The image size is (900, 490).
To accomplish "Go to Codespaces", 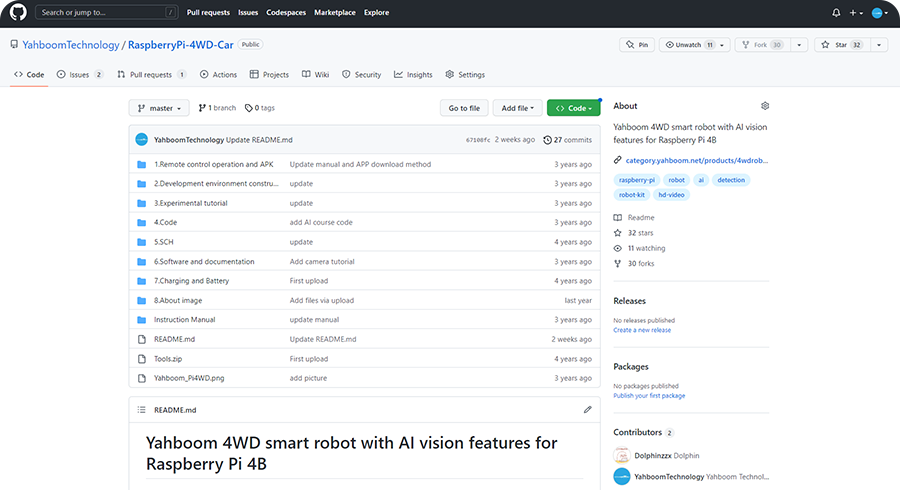I will click(x=286, y=13).
